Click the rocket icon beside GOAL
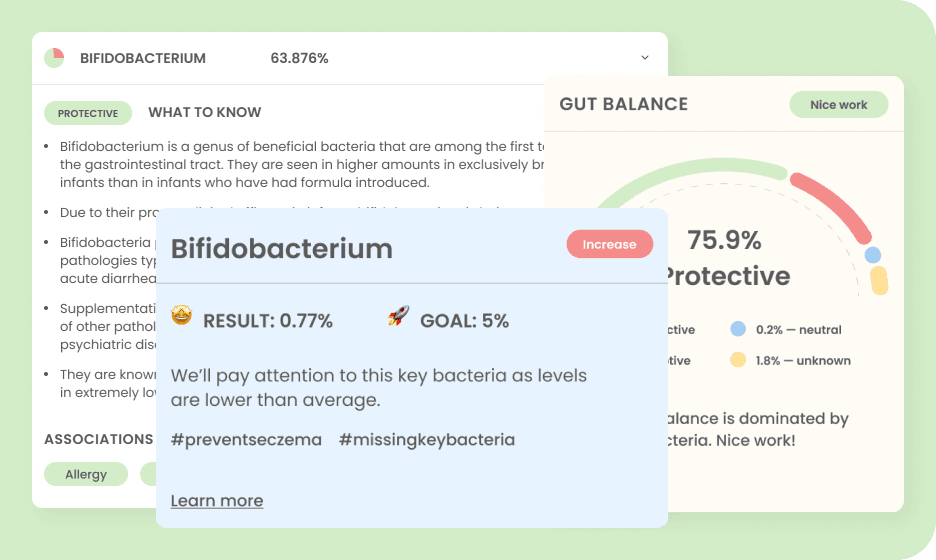Screen dimensions: 936x560 399,315
